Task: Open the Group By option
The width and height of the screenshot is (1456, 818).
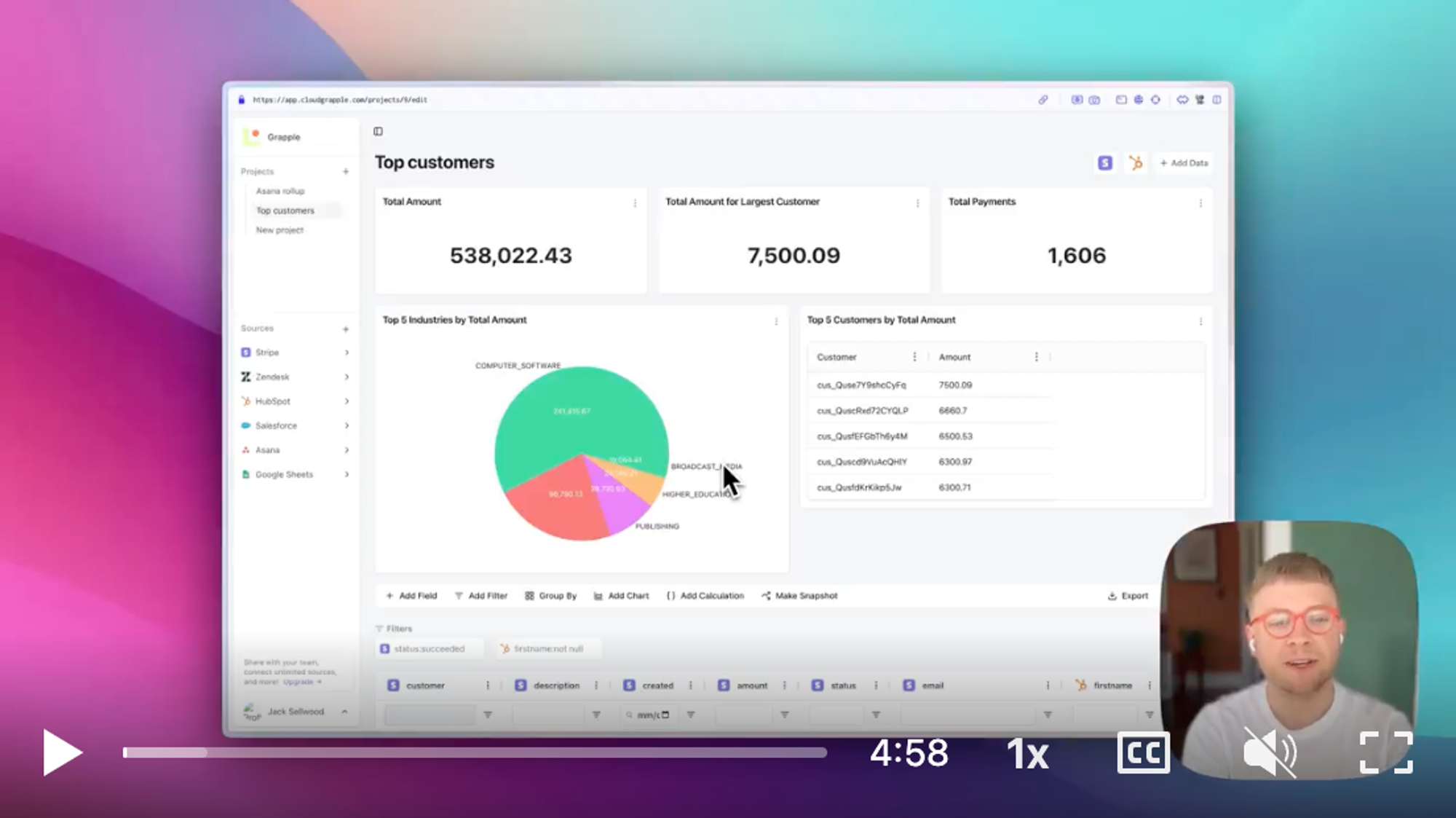Action: [x=550, y=596]
